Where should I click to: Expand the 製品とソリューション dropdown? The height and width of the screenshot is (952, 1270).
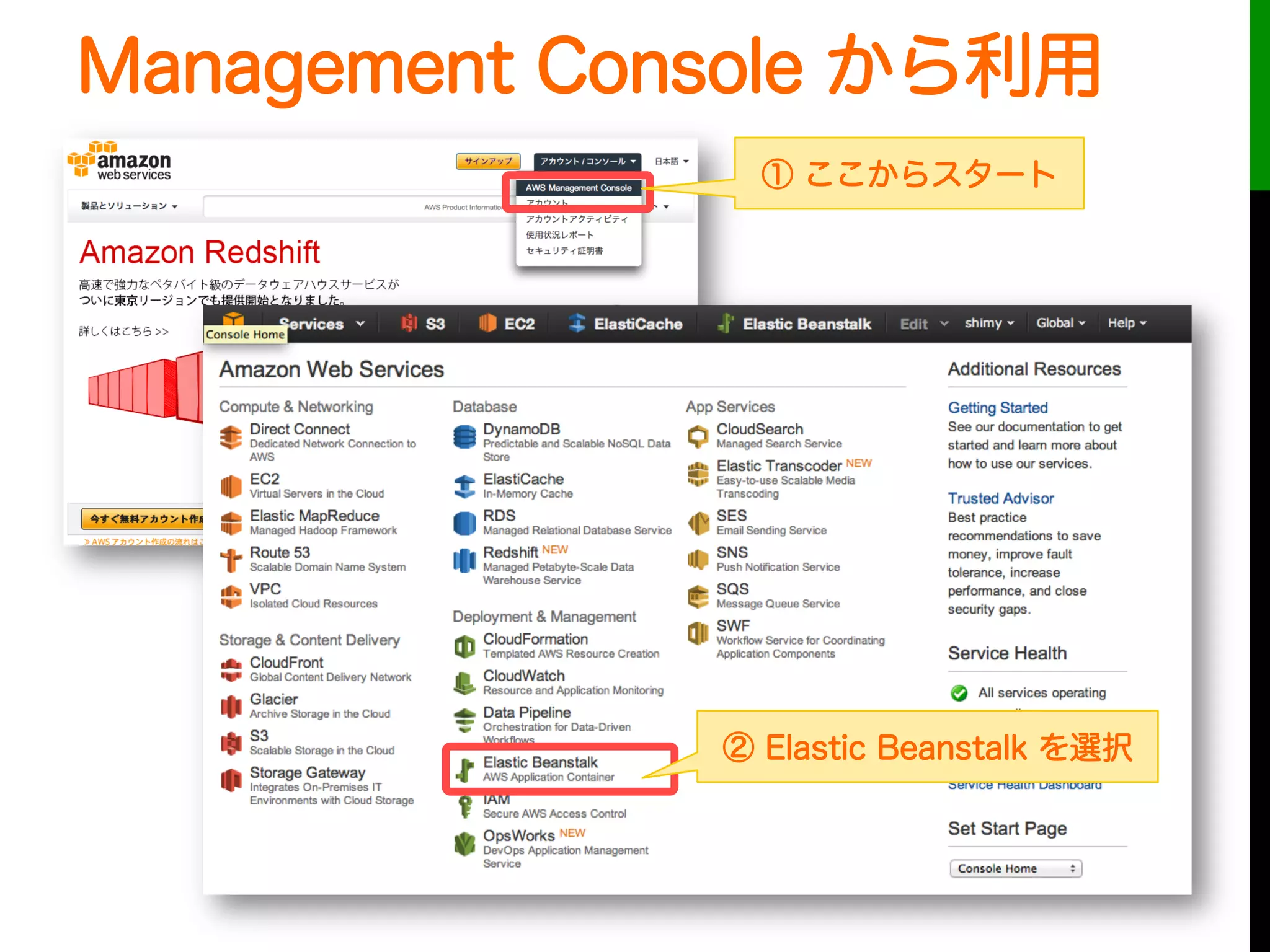point(130,206)
